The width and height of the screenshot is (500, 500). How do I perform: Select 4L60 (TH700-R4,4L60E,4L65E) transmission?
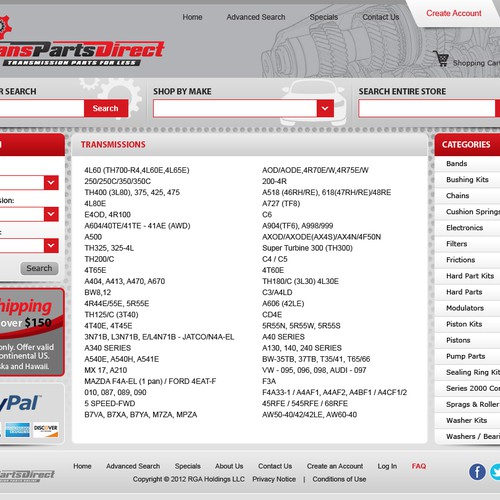137,170
